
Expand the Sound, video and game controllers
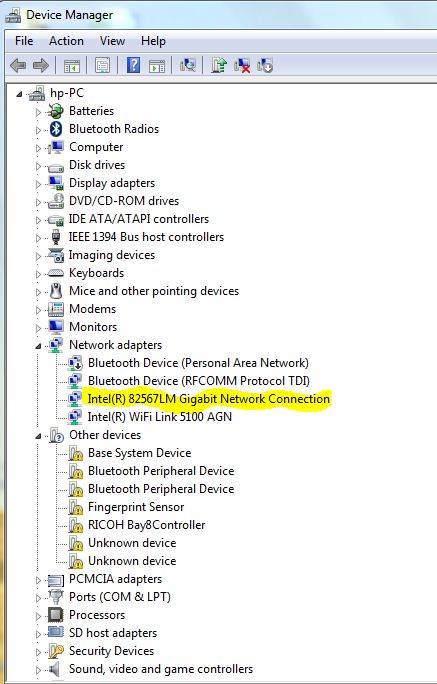pos(38,670)
